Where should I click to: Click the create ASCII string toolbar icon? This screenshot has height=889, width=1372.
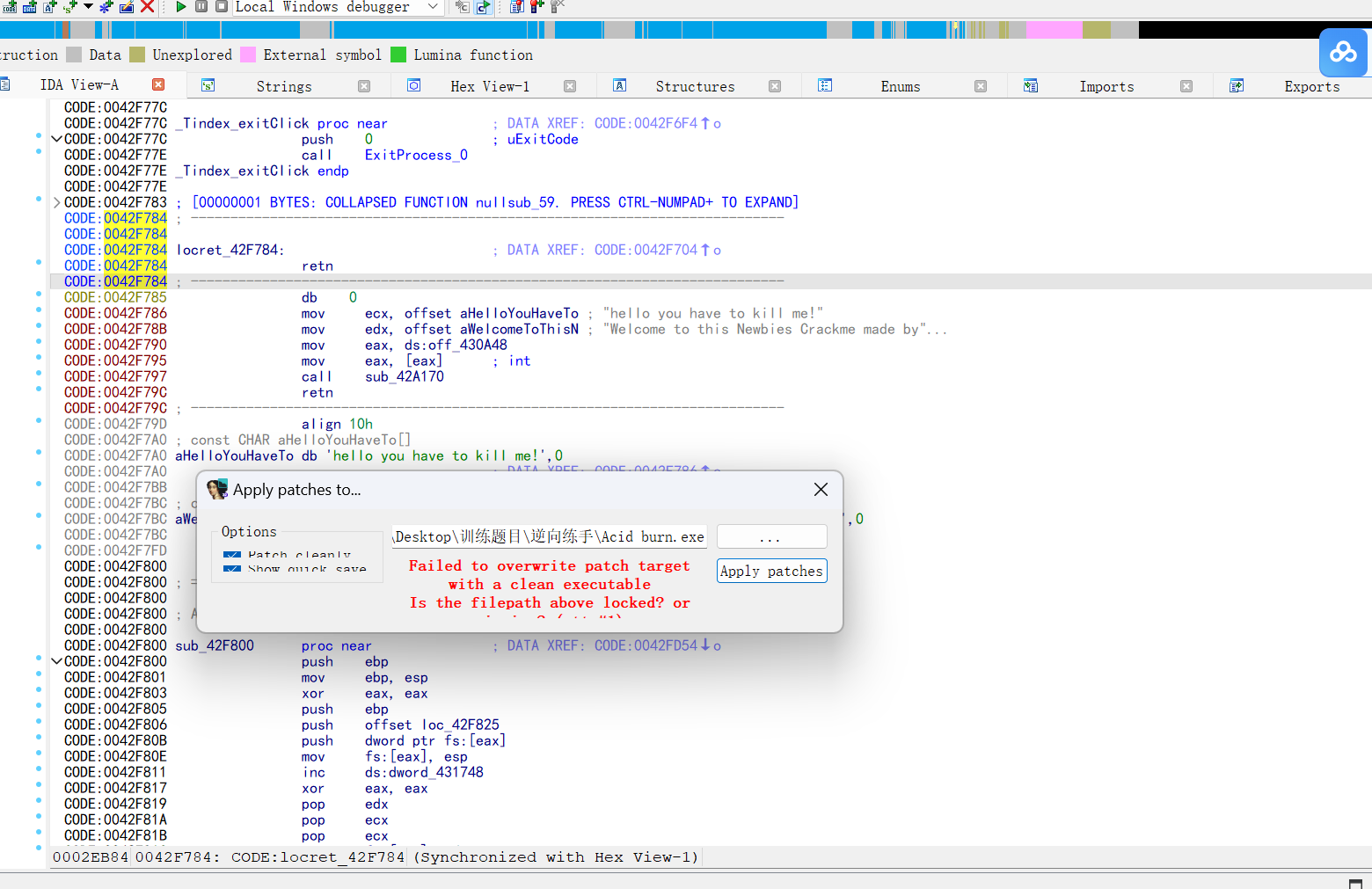click(x=50, y=7)
